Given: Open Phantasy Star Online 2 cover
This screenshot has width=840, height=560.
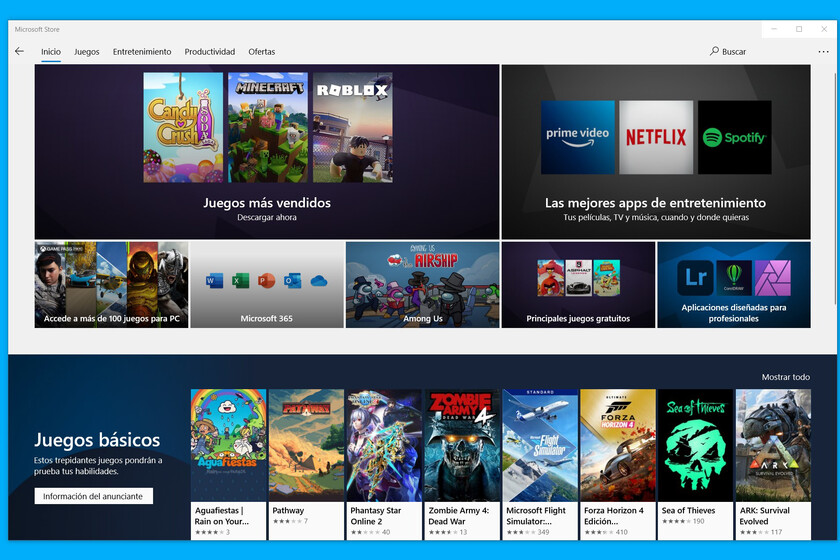Looking at the screenshot, I should pos(384,445).
